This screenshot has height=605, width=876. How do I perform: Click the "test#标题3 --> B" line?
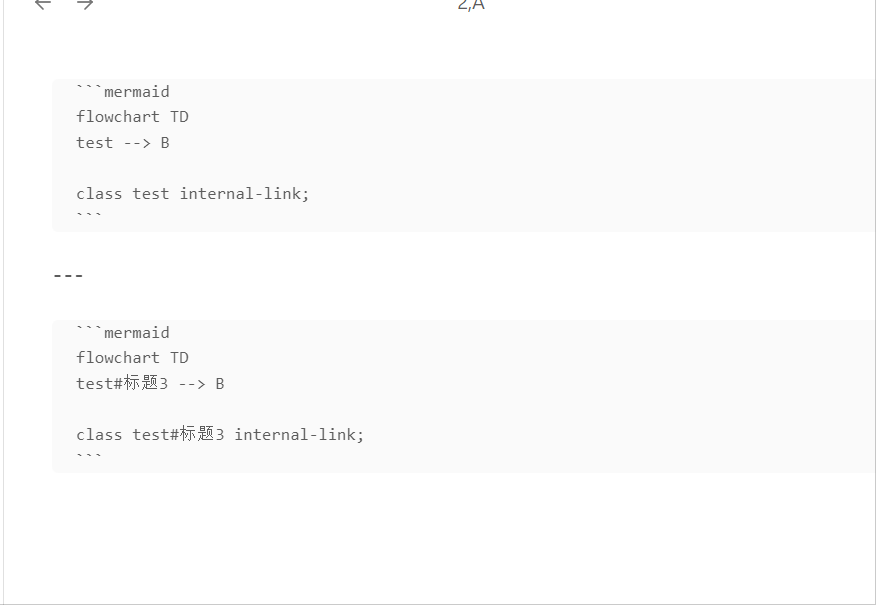[x=150, y=384]
